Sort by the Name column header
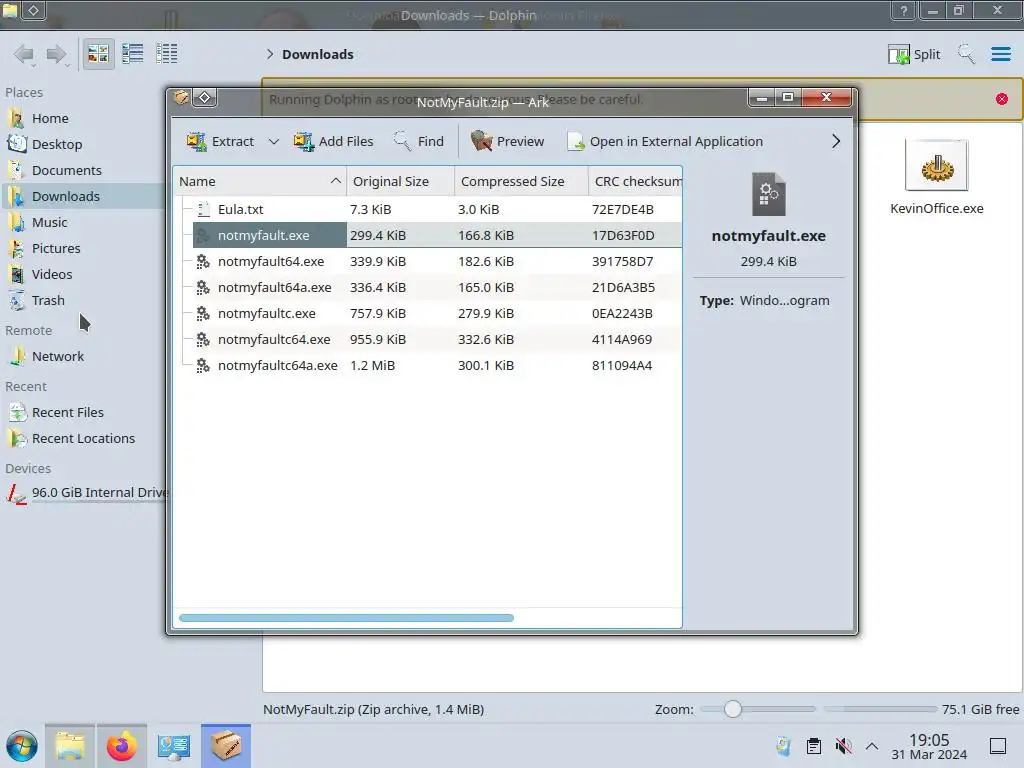Viewport: 1024px width, 768px height. (260, 182)
